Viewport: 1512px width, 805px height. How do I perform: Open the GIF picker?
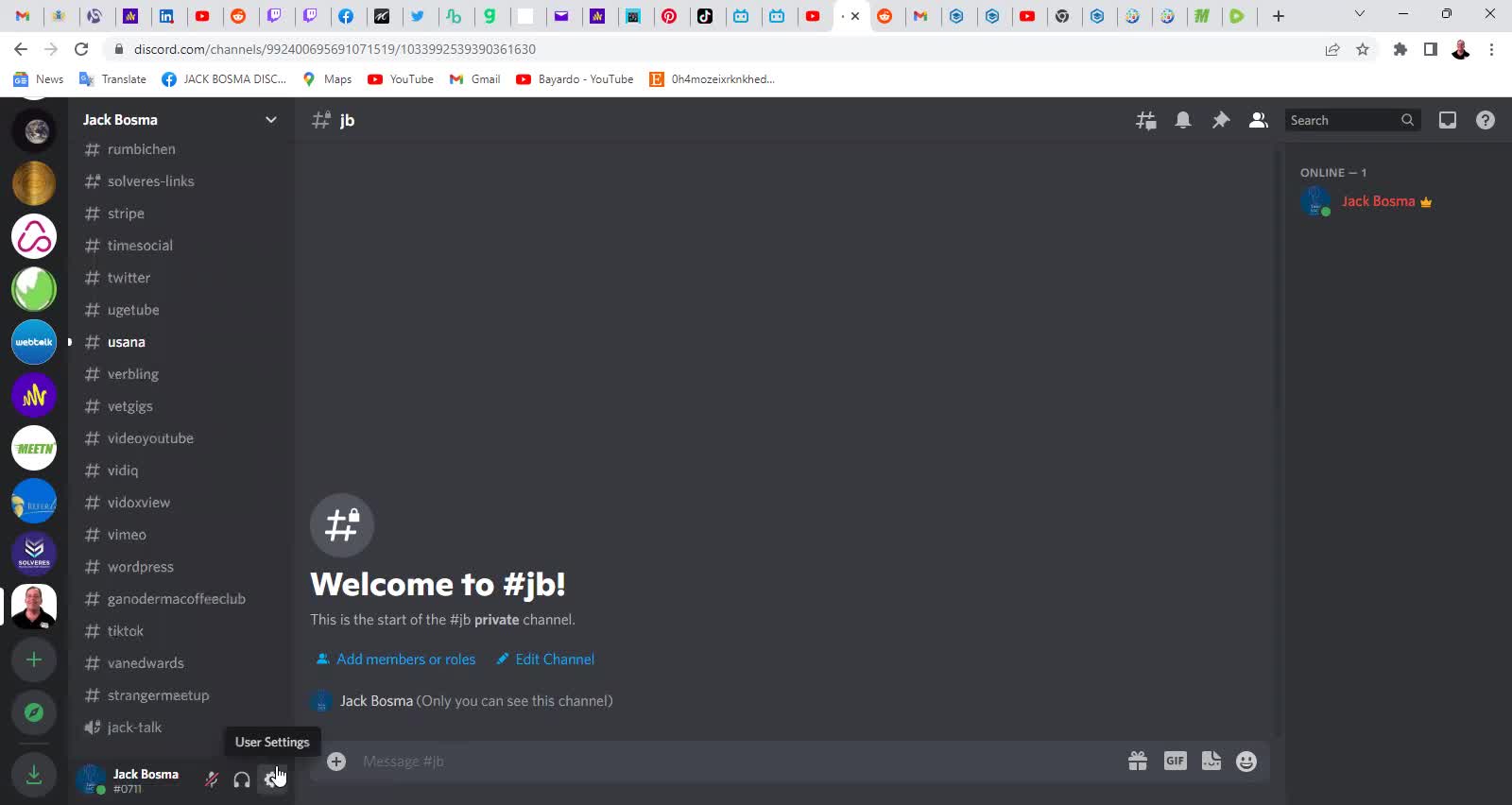(x=1175, y=761)
